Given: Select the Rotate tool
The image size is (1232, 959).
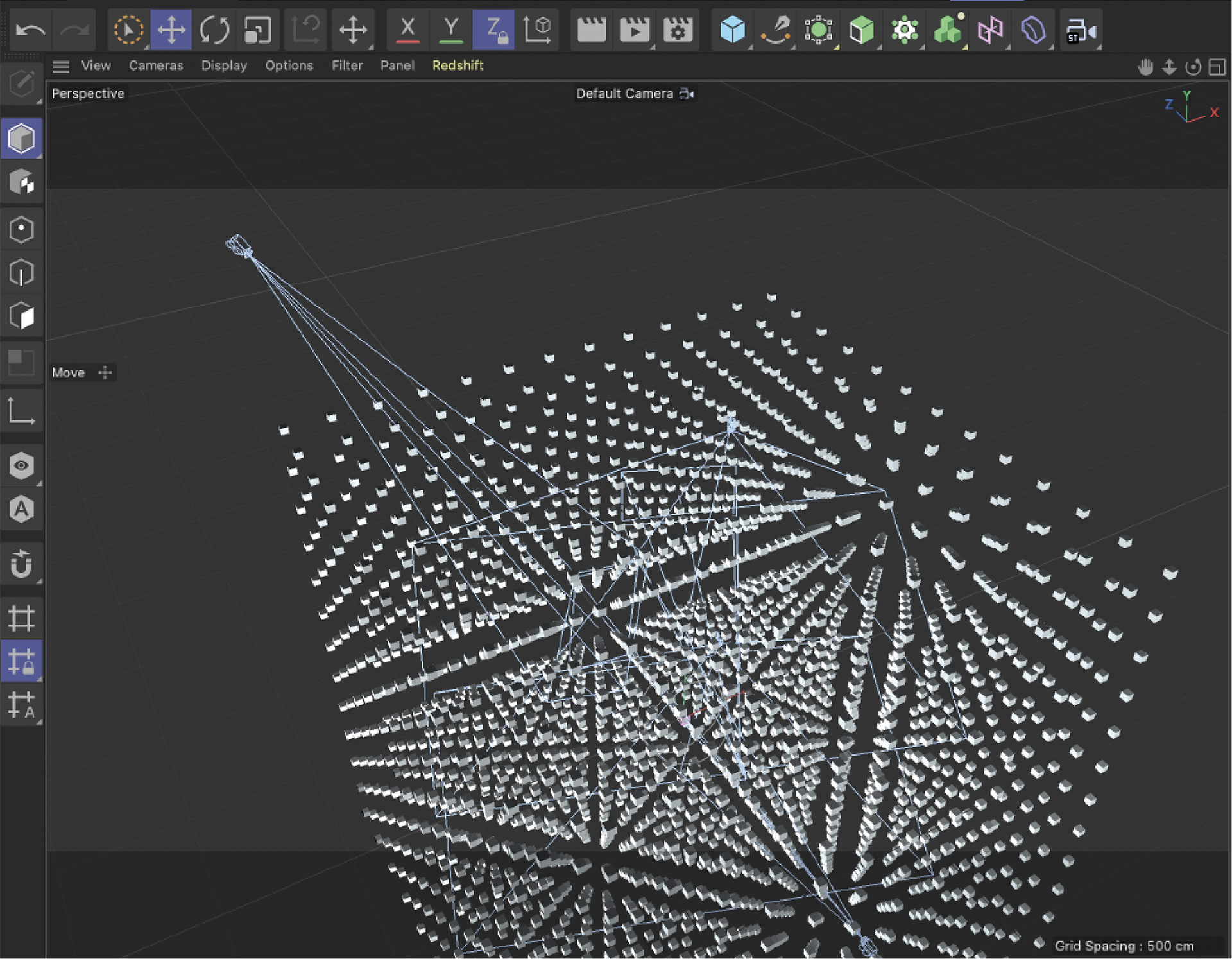Looking at the screenshot, I should (x=214, y=30).
